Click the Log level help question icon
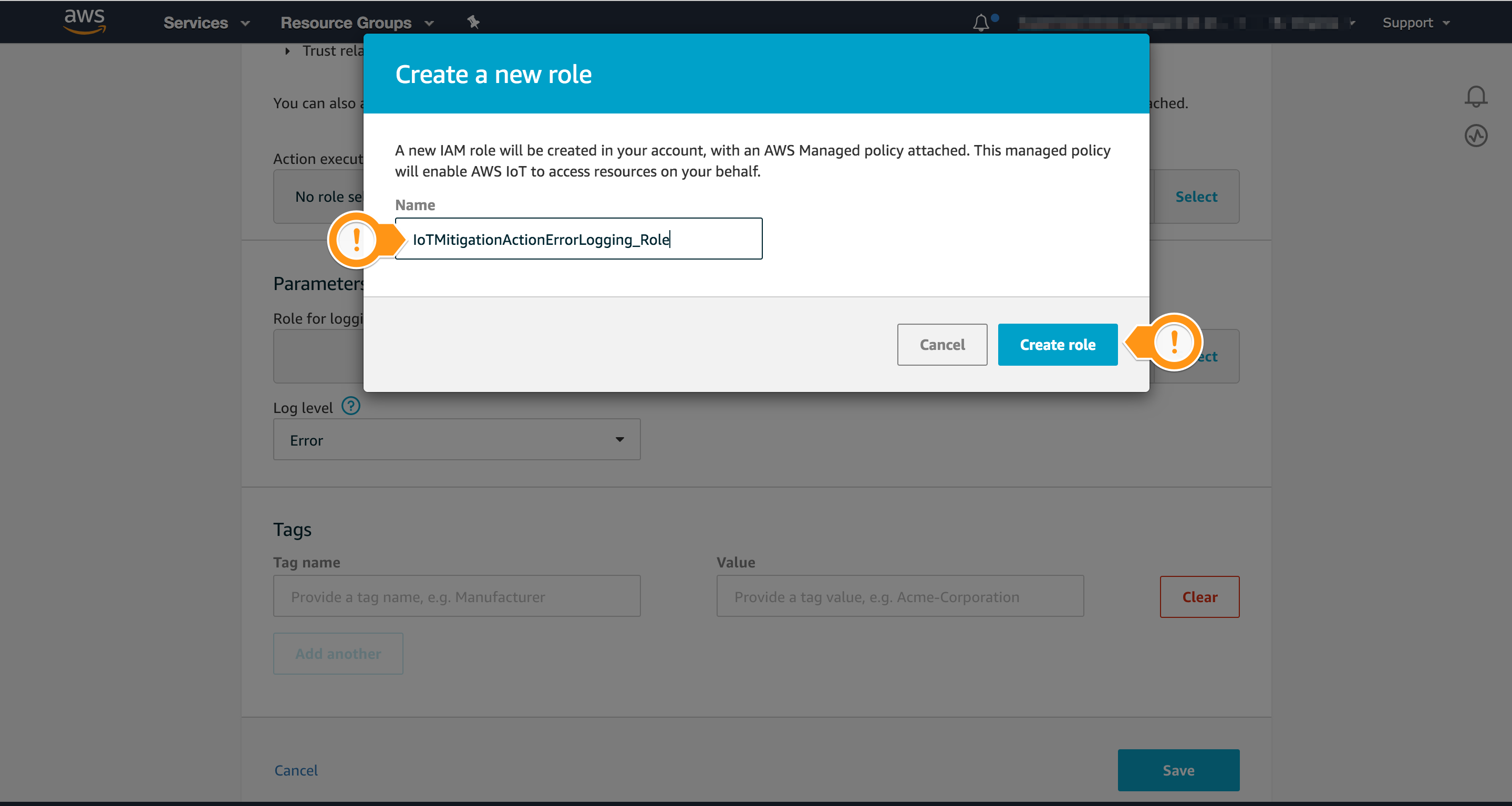This screenshot has width=1512, height=806. coord(351,406)
